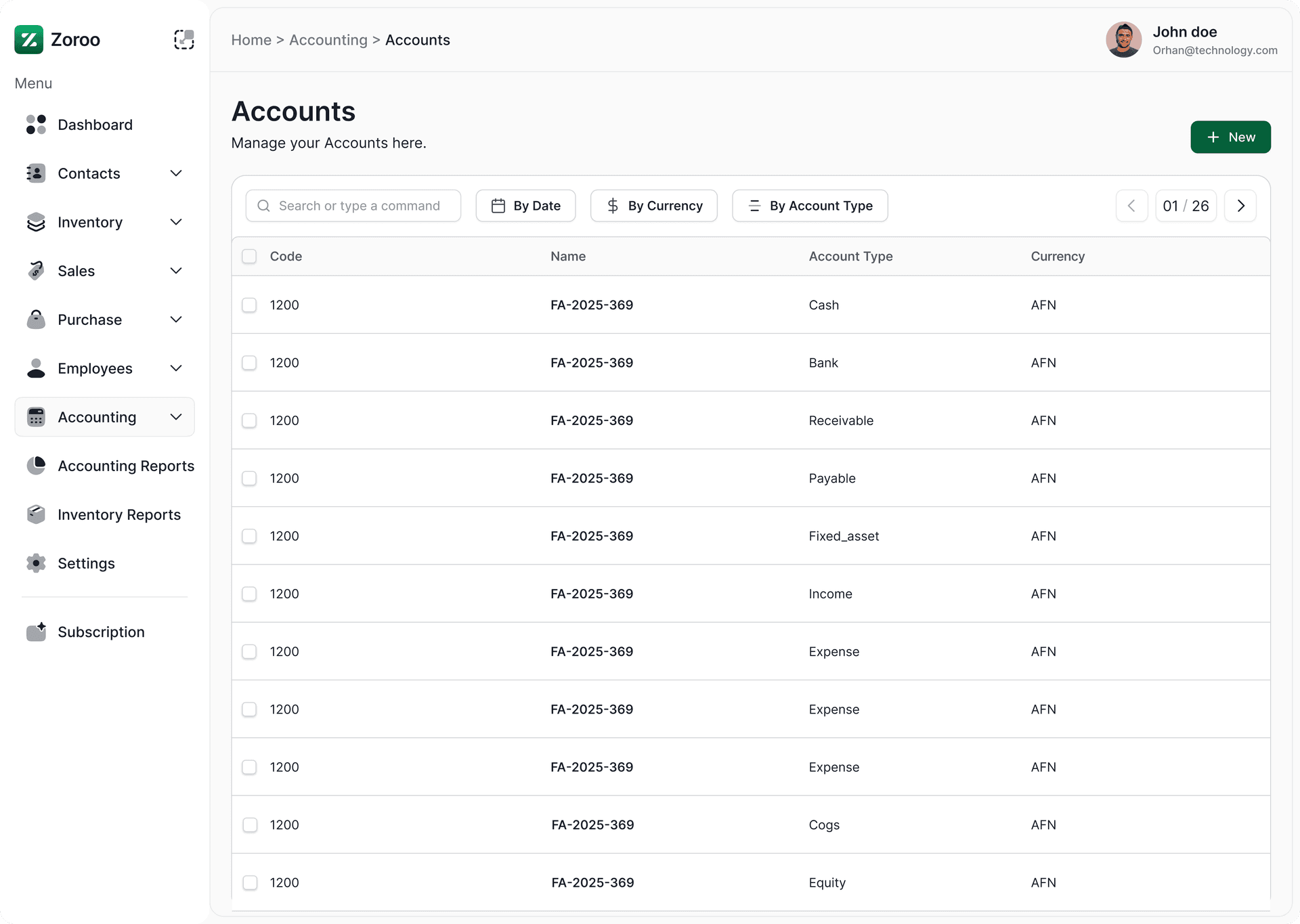Expand the Contacts menu chevron
The height and width of the screenshot is (924, 1300).
176,173
